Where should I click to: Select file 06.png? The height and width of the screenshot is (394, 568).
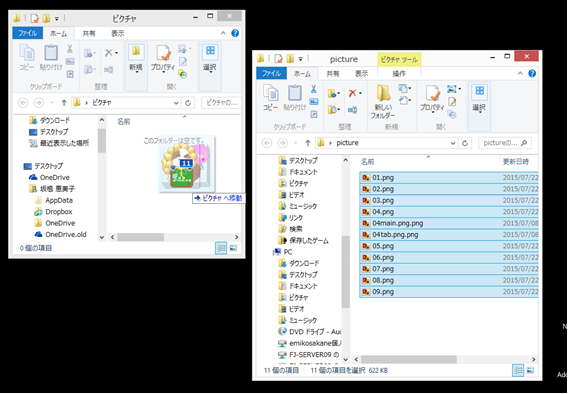click(x=449, y=257)
